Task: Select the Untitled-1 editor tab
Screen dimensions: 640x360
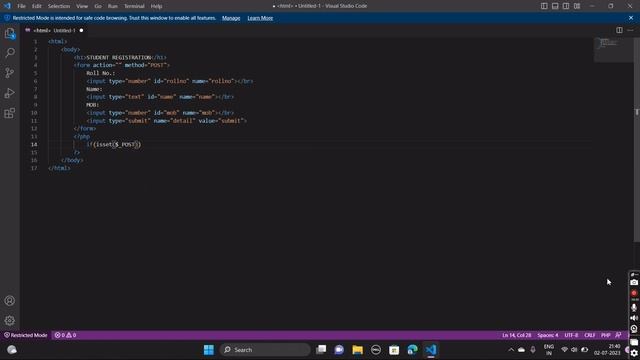Action: click(x=54, y=30)
